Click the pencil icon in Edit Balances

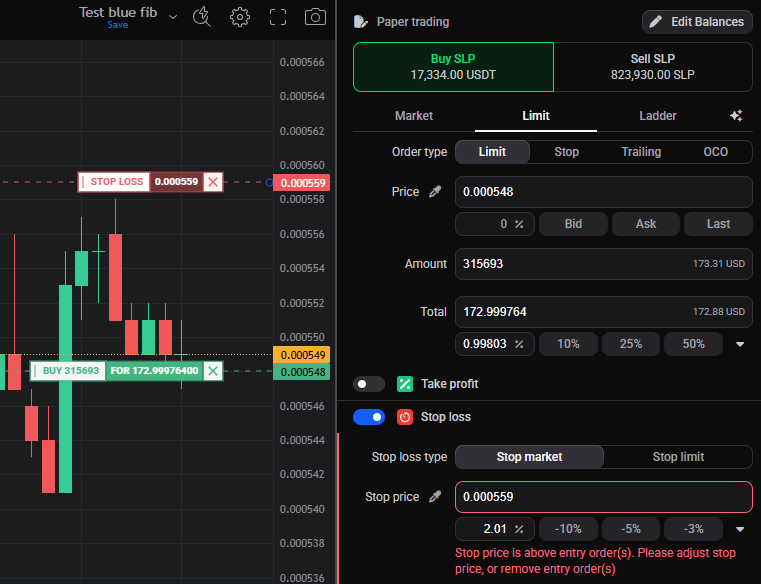(x=656, y=22)
